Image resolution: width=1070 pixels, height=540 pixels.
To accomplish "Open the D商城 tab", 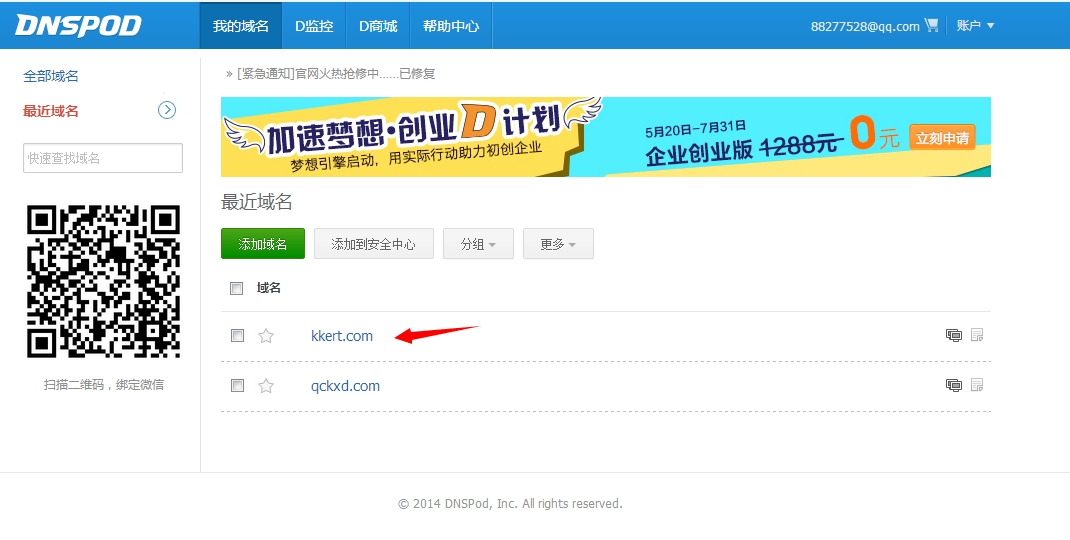I will (378, 26).
